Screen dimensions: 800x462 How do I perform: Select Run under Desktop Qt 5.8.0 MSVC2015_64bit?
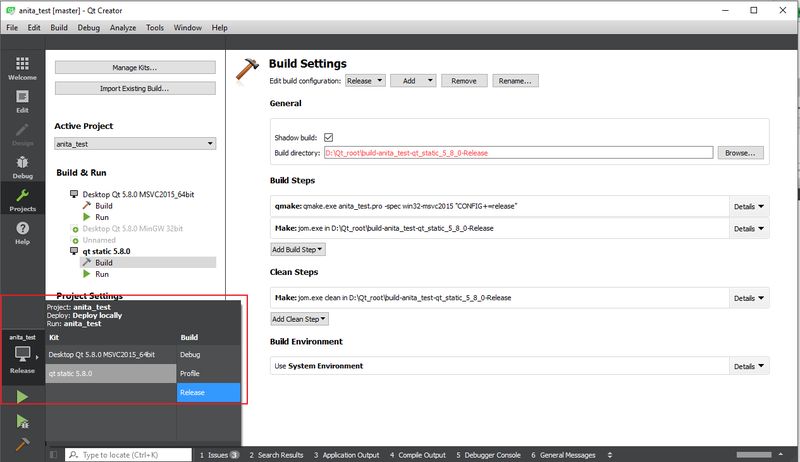pyautogui.click(x=102, y=217)
